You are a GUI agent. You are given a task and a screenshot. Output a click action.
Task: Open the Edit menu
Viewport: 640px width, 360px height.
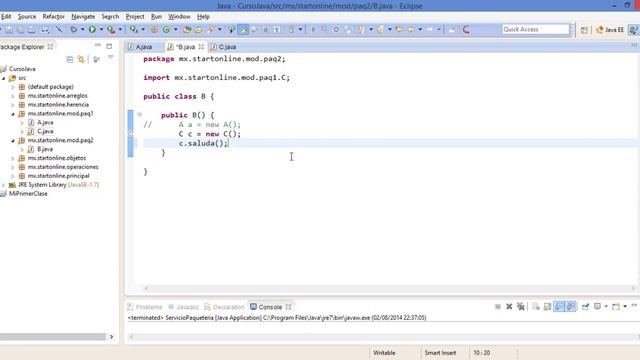6,16
